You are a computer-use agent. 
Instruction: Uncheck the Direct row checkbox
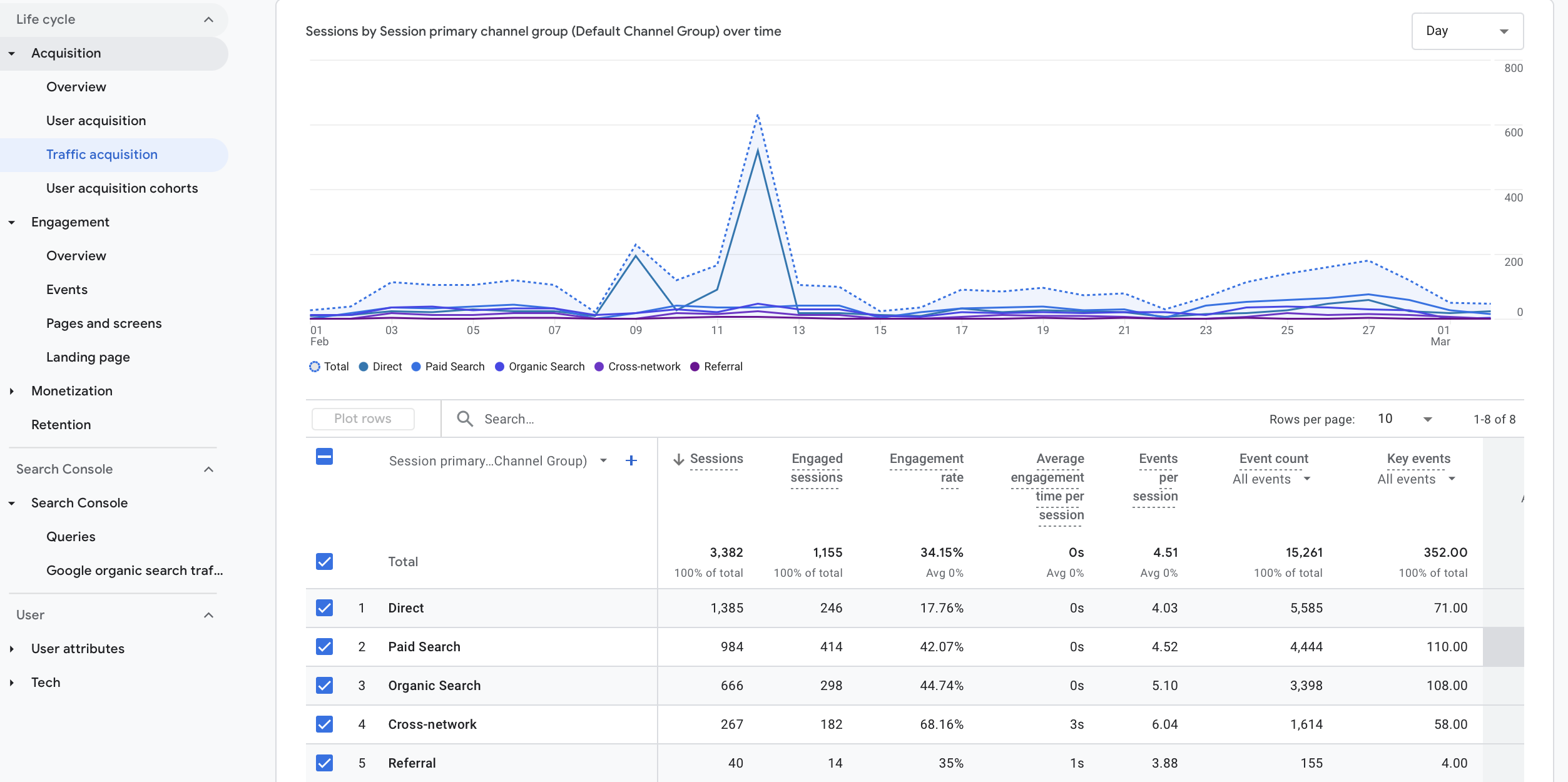[x=324, y=607]
